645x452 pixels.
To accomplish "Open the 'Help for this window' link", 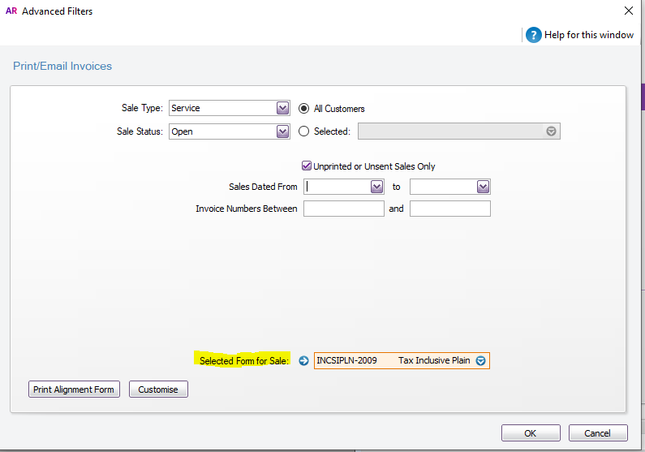I will click(x=589, y=35).
